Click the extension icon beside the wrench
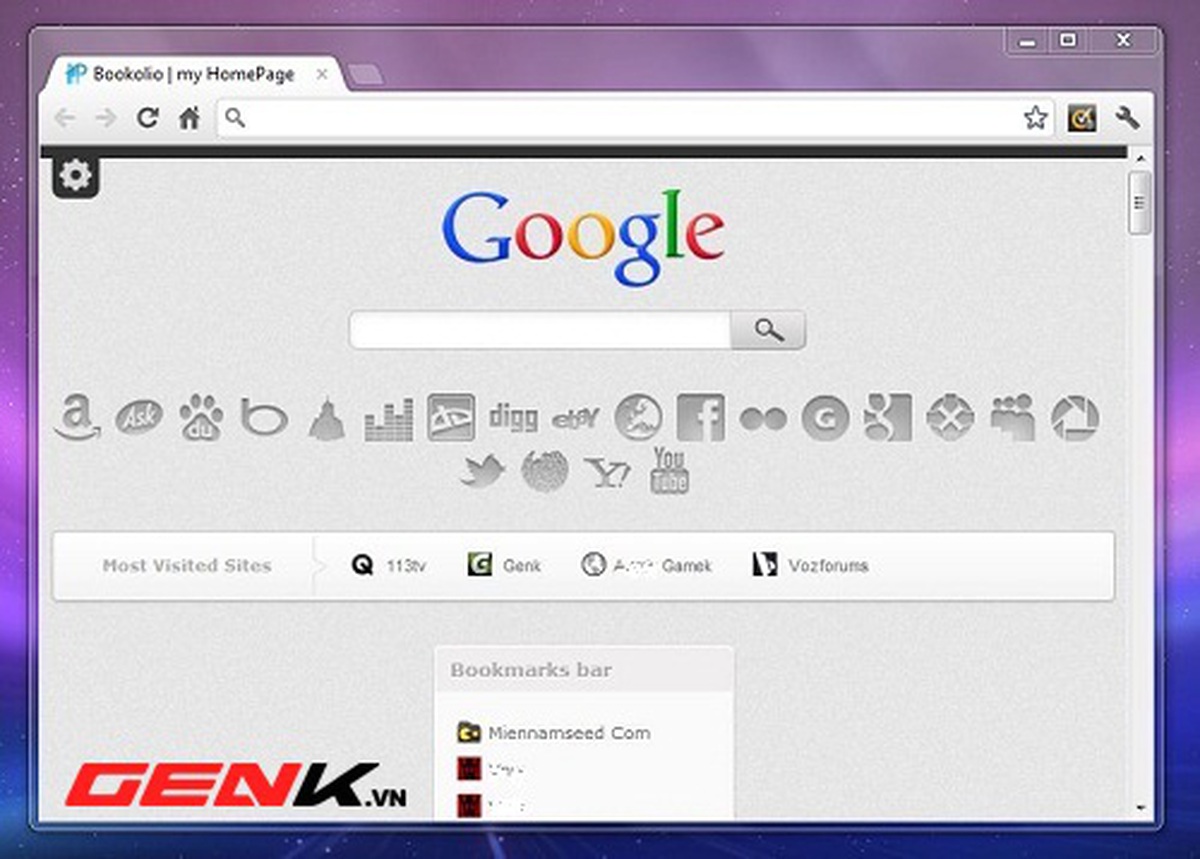The image size is (1200, 859). click(x=1081, y=118)
